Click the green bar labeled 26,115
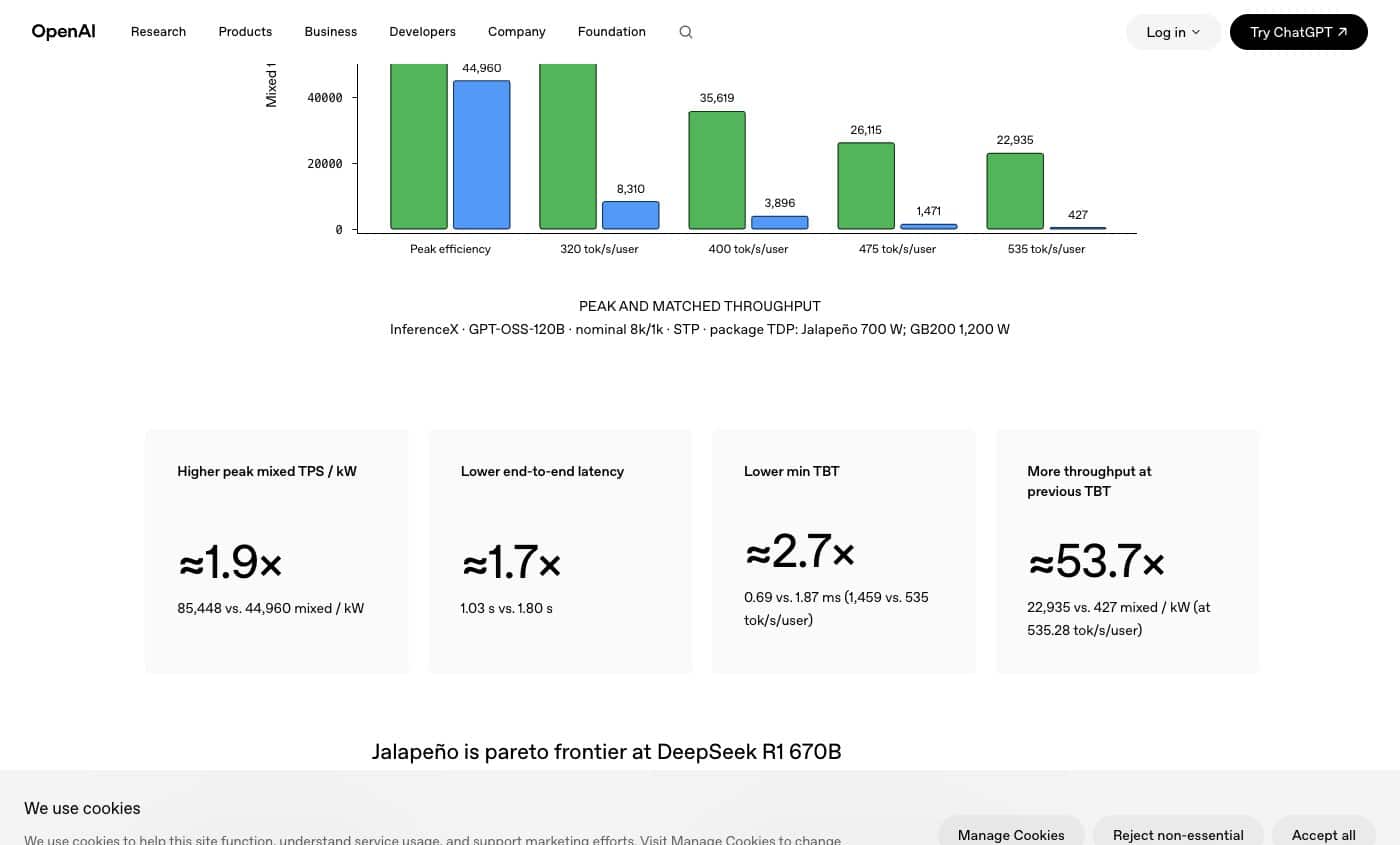This screenshot has height=845, width=1400. pos(866,186)
